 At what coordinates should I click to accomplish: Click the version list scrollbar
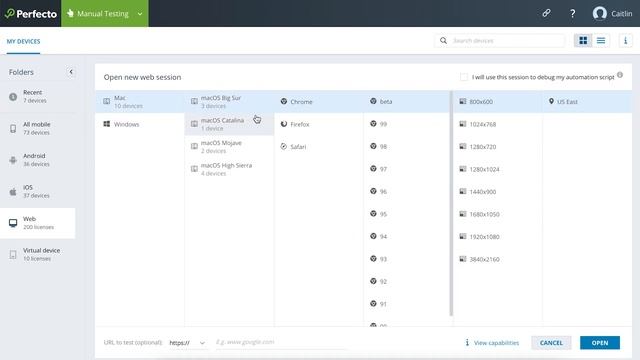[451, 203]
